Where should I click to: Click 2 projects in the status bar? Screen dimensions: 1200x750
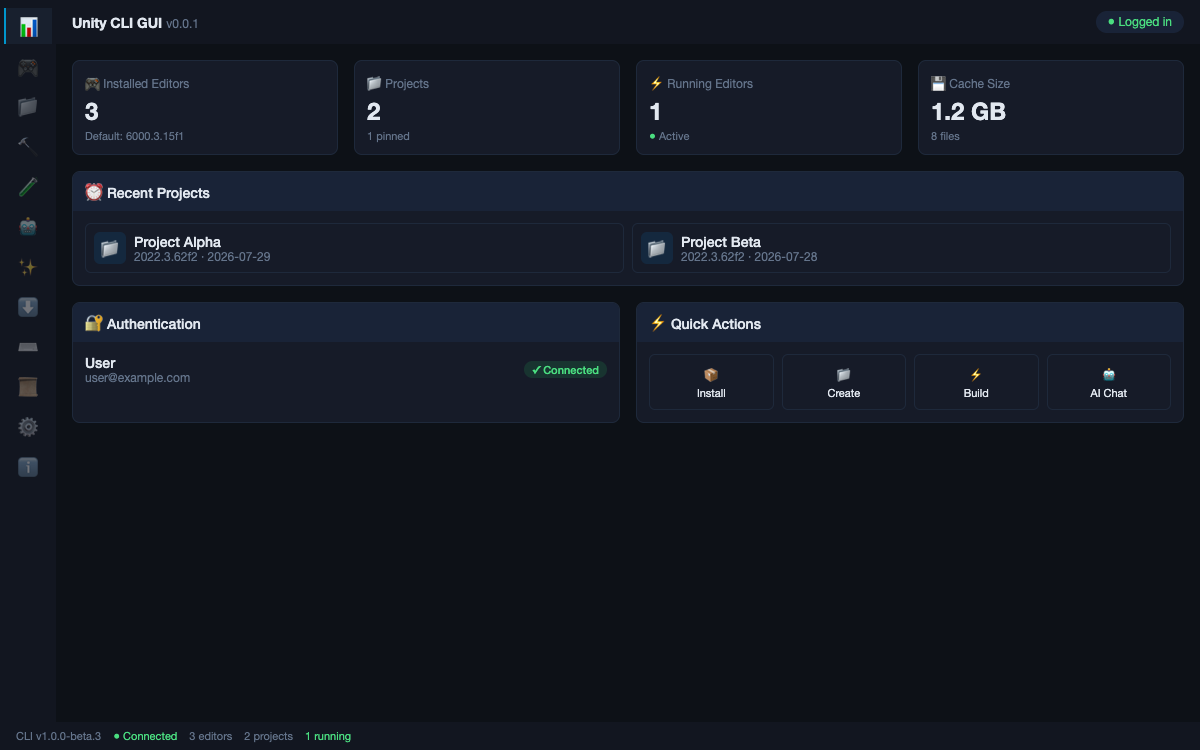pyautogui.click(x=268, y=736)
